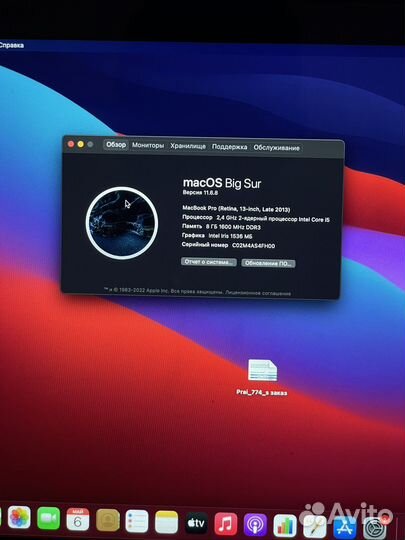The height and width of the screenshot is (540, 405).
Task: Open the Photos app in the Dock
Action: [19, 518]
